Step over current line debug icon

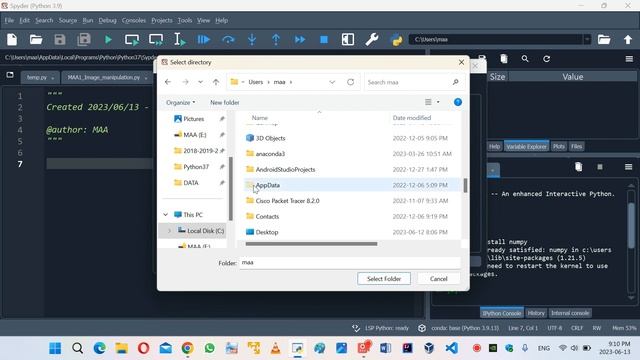click(x=228, y=40)
